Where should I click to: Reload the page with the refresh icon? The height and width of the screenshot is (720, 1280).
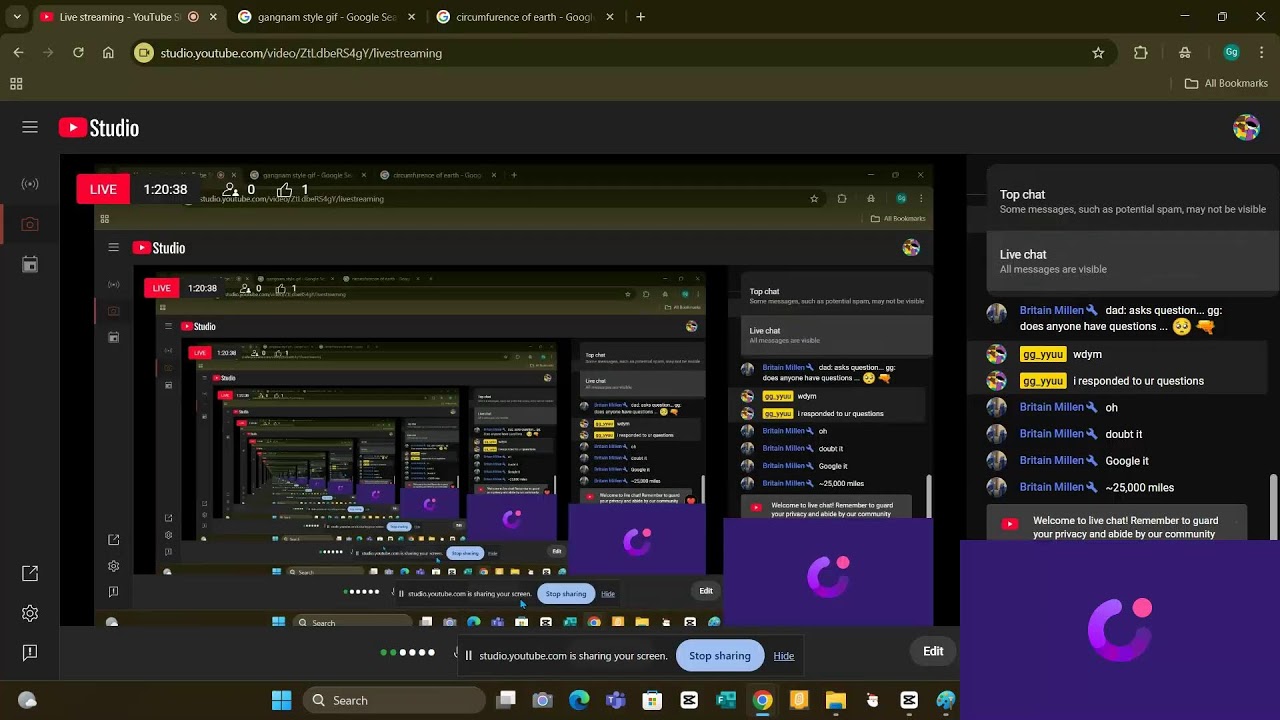coord(78,53)
